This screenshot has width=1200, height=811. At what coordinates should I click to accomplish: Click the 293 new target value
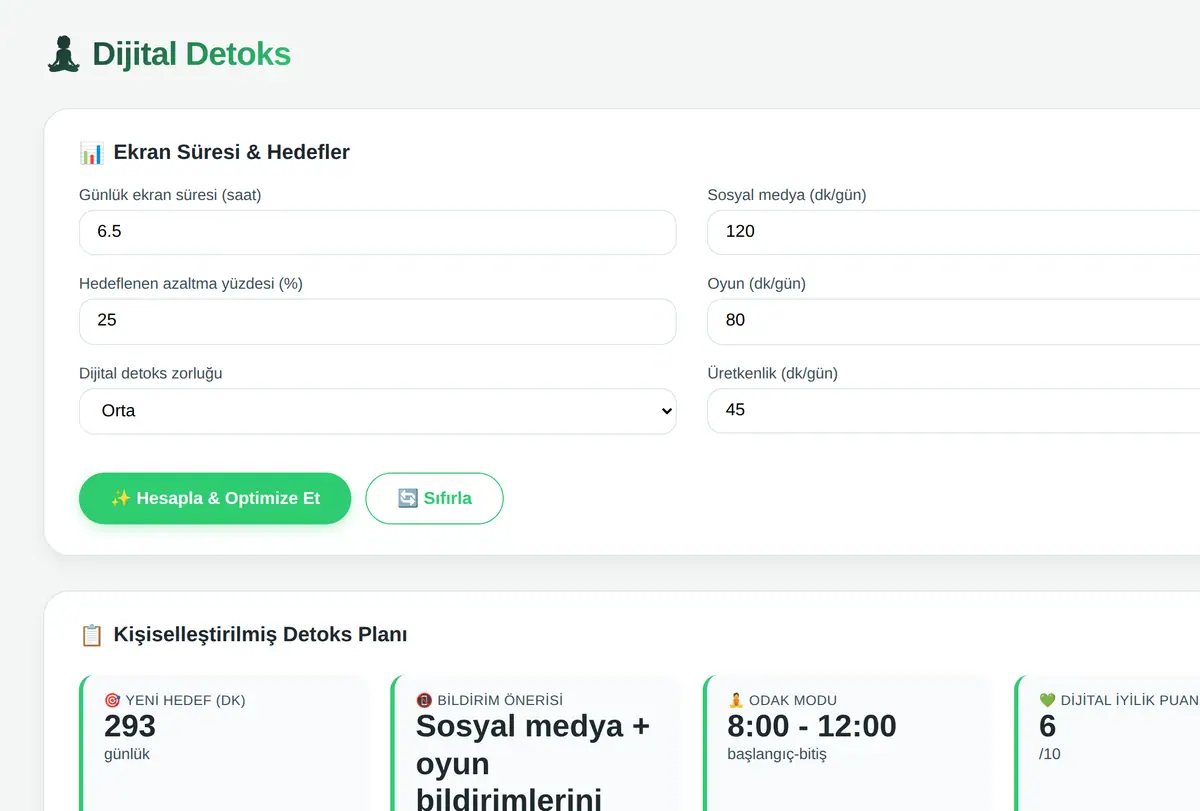130,726
